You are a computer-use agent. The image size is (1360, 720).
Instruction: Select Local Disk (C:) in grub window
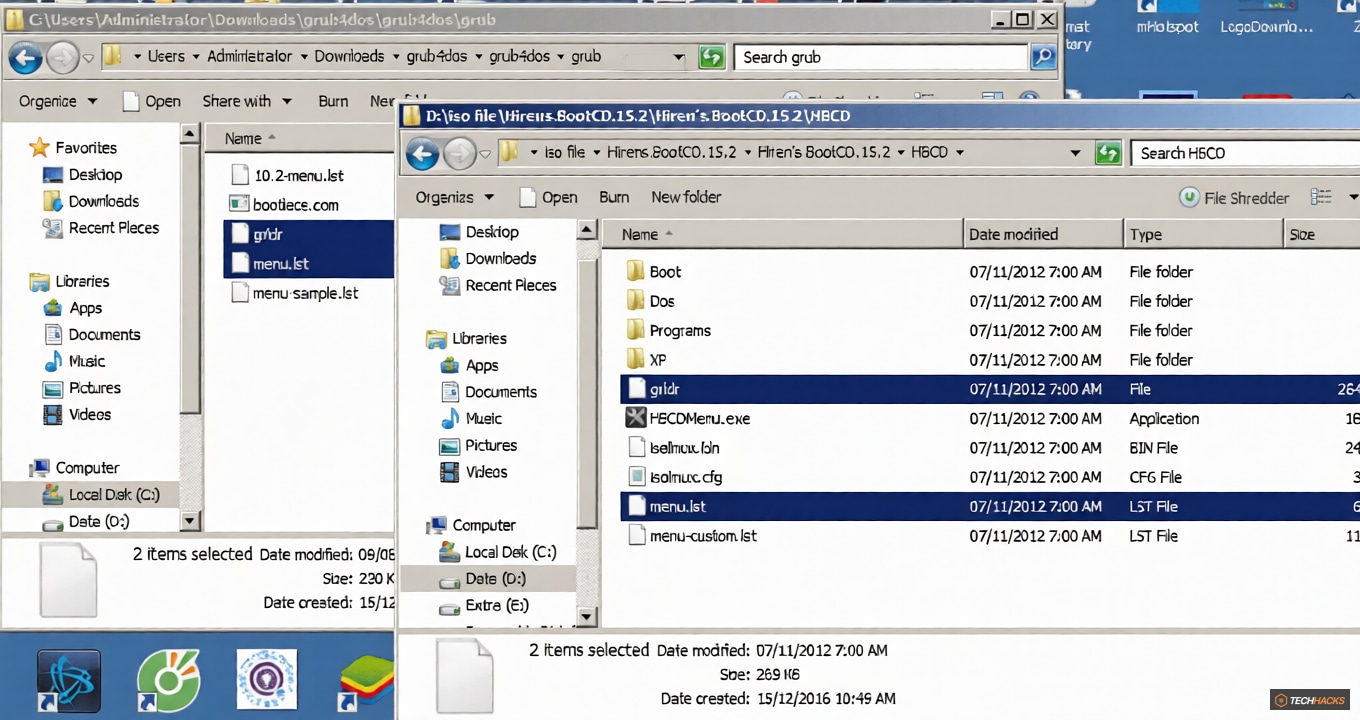tap(101, 495)
